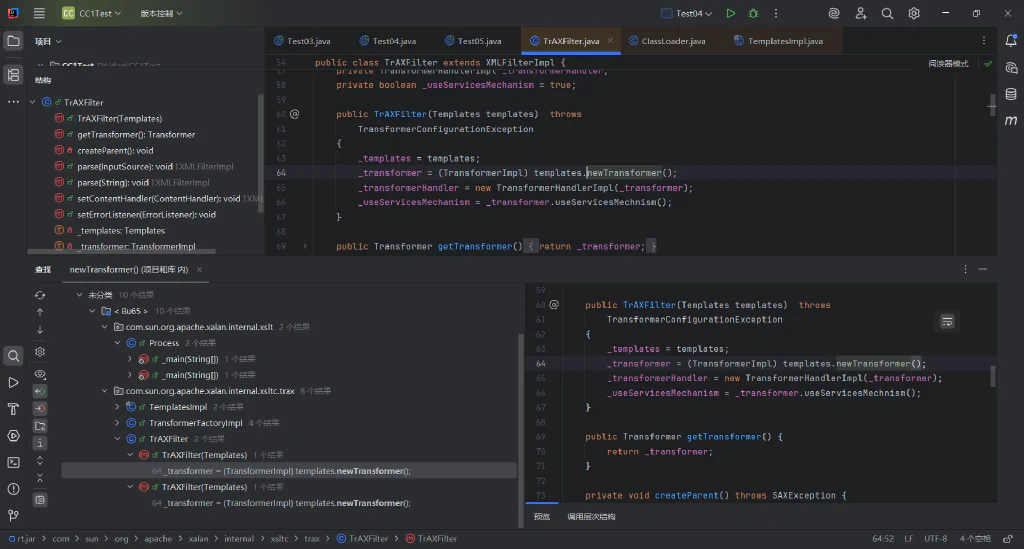1024x549 pixels.
Task: Open the Terminal tool window icon
Action: tap(13, 462)
